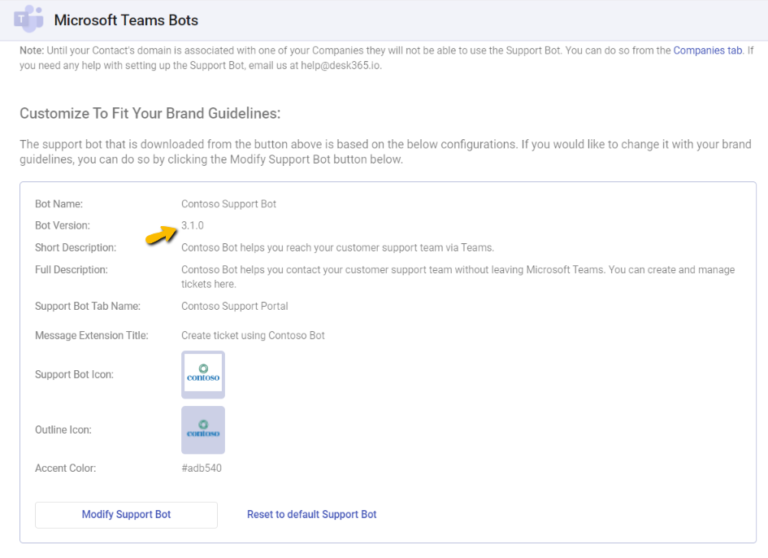Click the Accent Color label
The image size is (768, 558).
click(65, 468)
